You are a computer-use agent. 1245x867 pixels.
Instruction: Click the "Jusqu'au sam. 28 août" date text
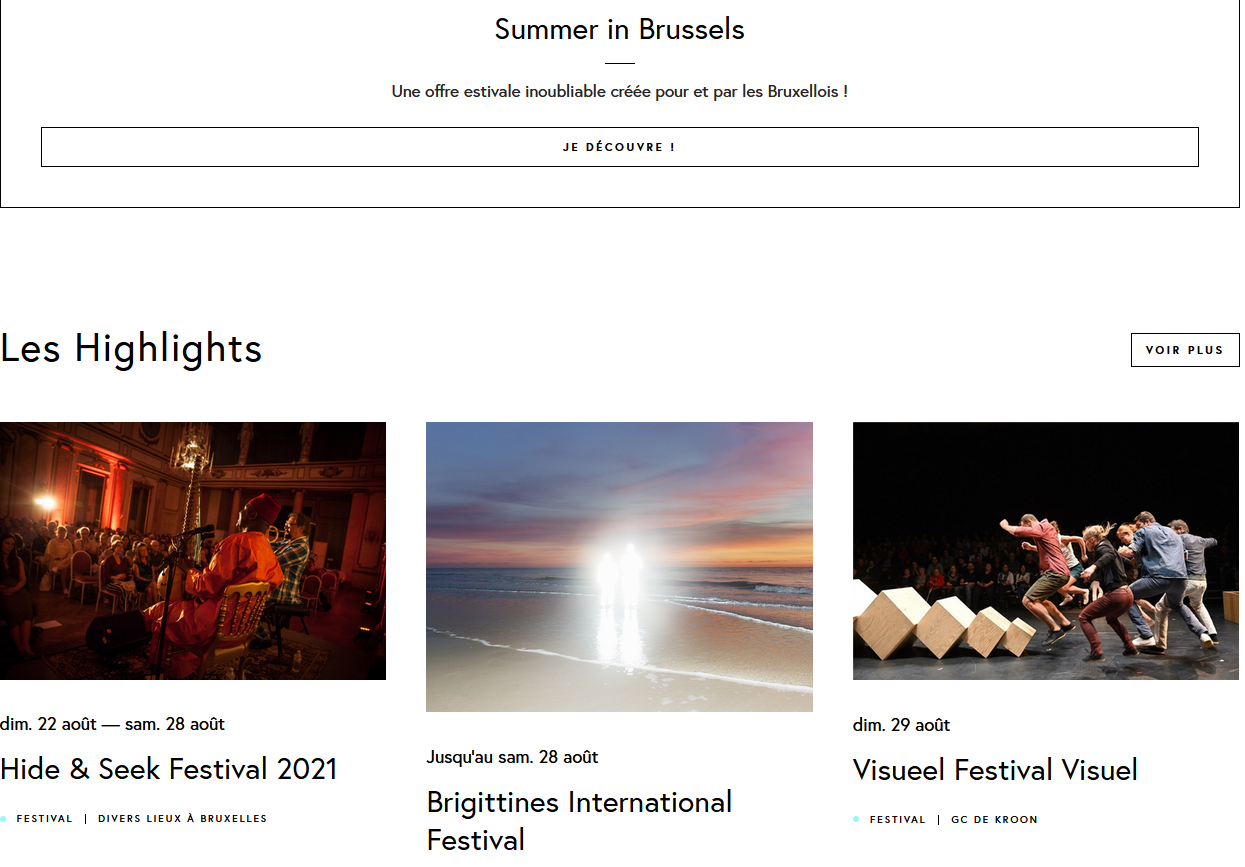coord(512,757)
